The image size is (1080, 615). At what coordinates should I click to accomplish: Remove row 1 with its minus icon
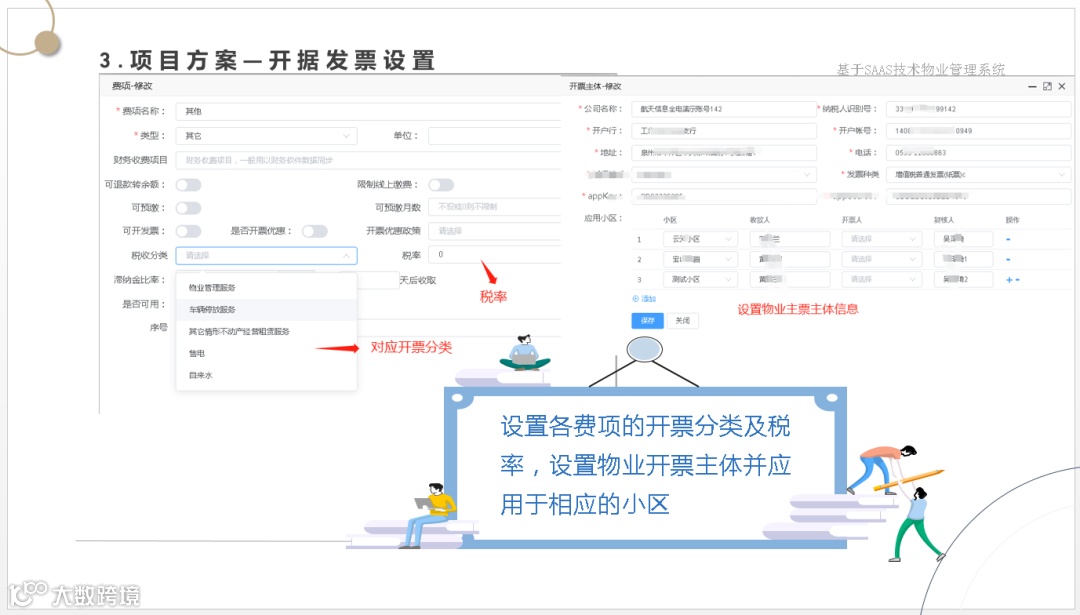pos(1008,240)
